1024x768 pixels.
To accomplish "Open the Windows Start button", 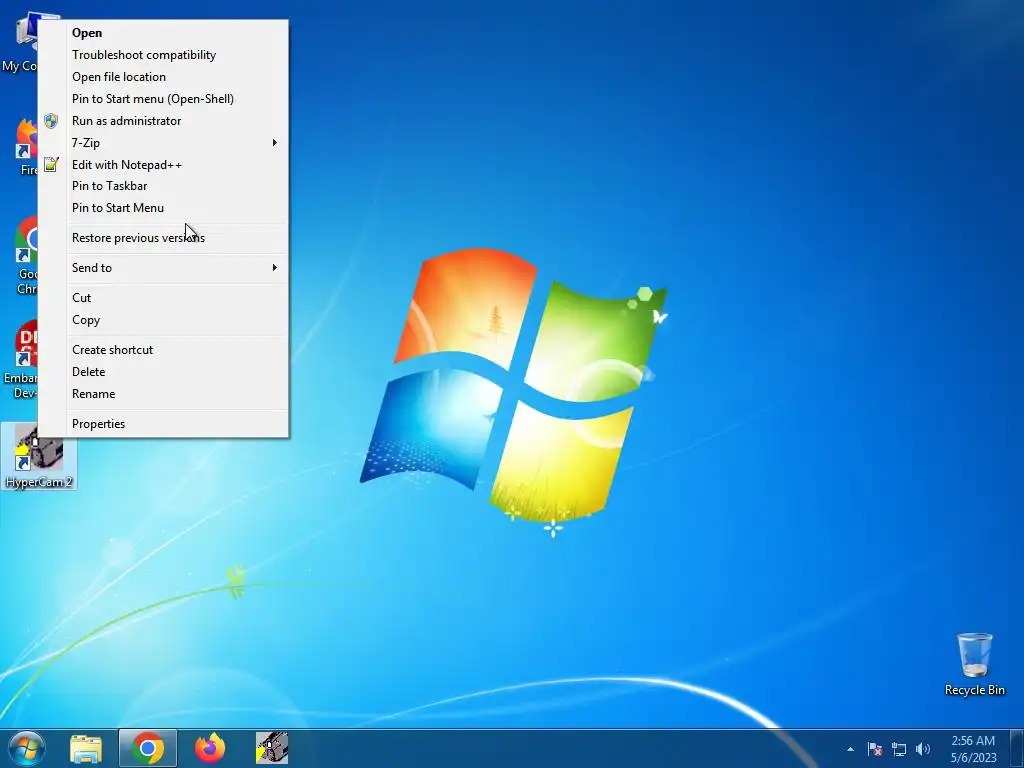I will pos(27,748).
